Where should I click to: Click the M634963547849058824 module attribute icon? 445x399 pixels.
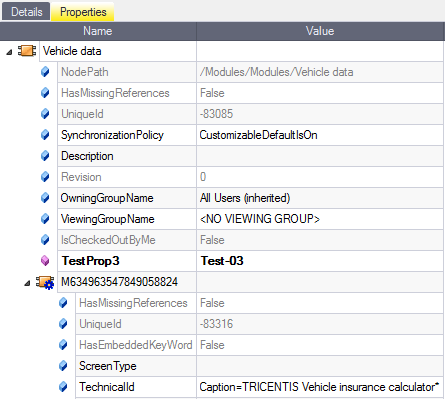click(45, 282)
